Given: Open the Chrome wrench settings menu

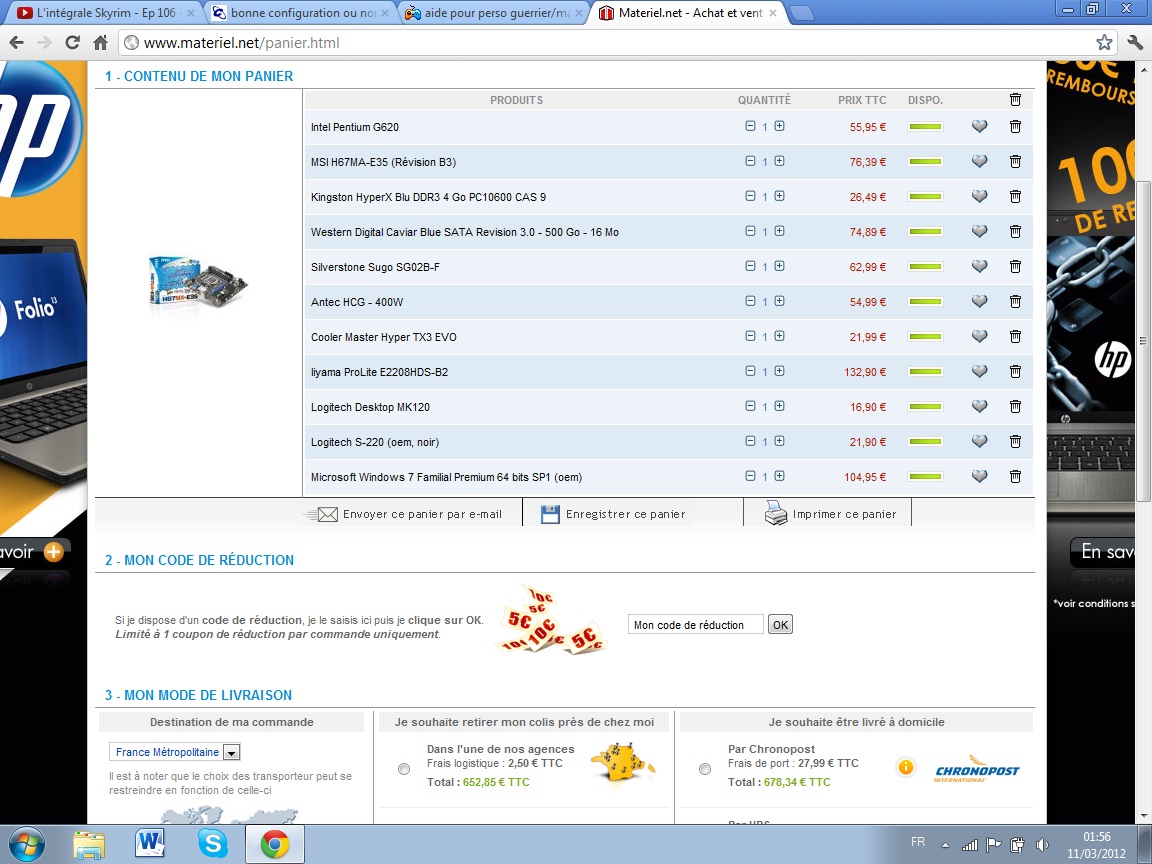Looking at the screenshot, I should 1134,43.
